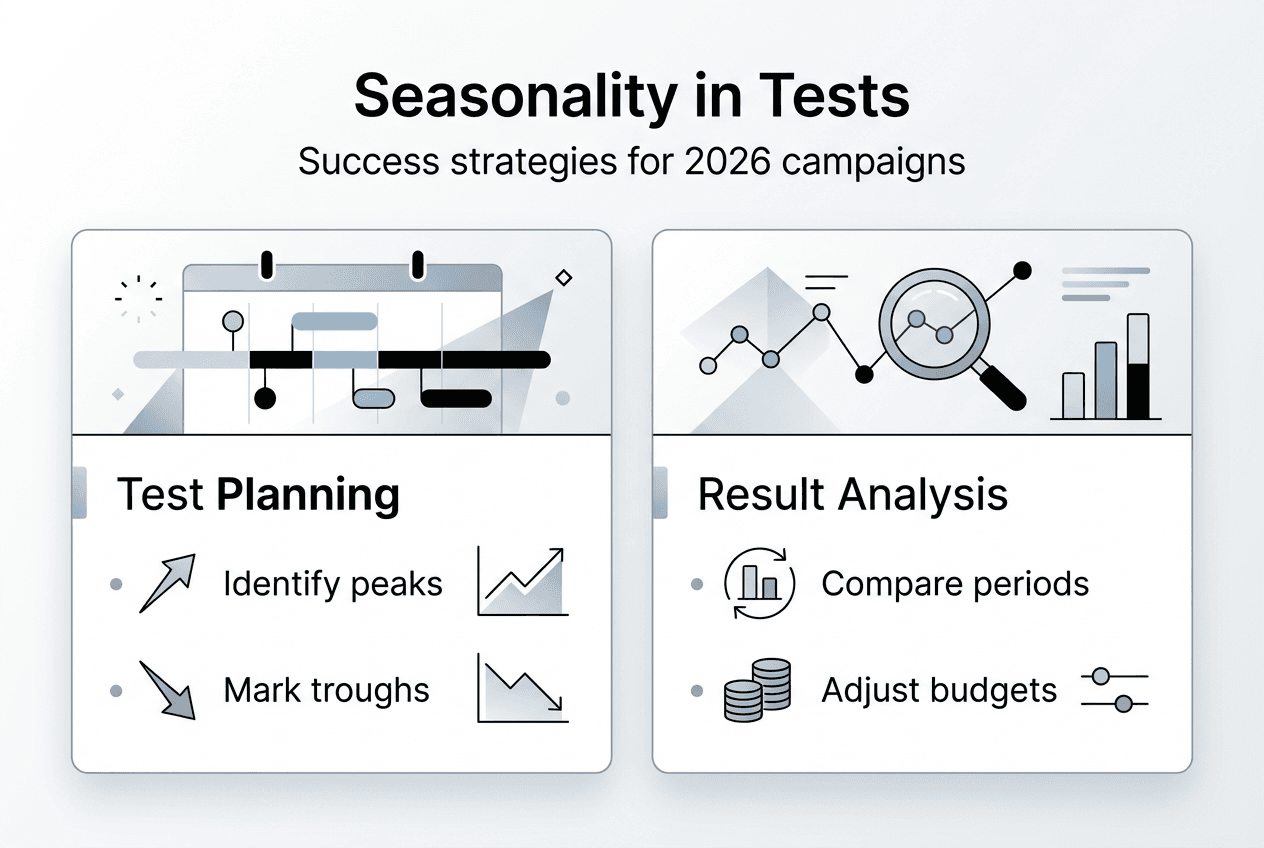Click the Seasonality in Tests title
The image size is (1264, 848).
click(632, 97)
